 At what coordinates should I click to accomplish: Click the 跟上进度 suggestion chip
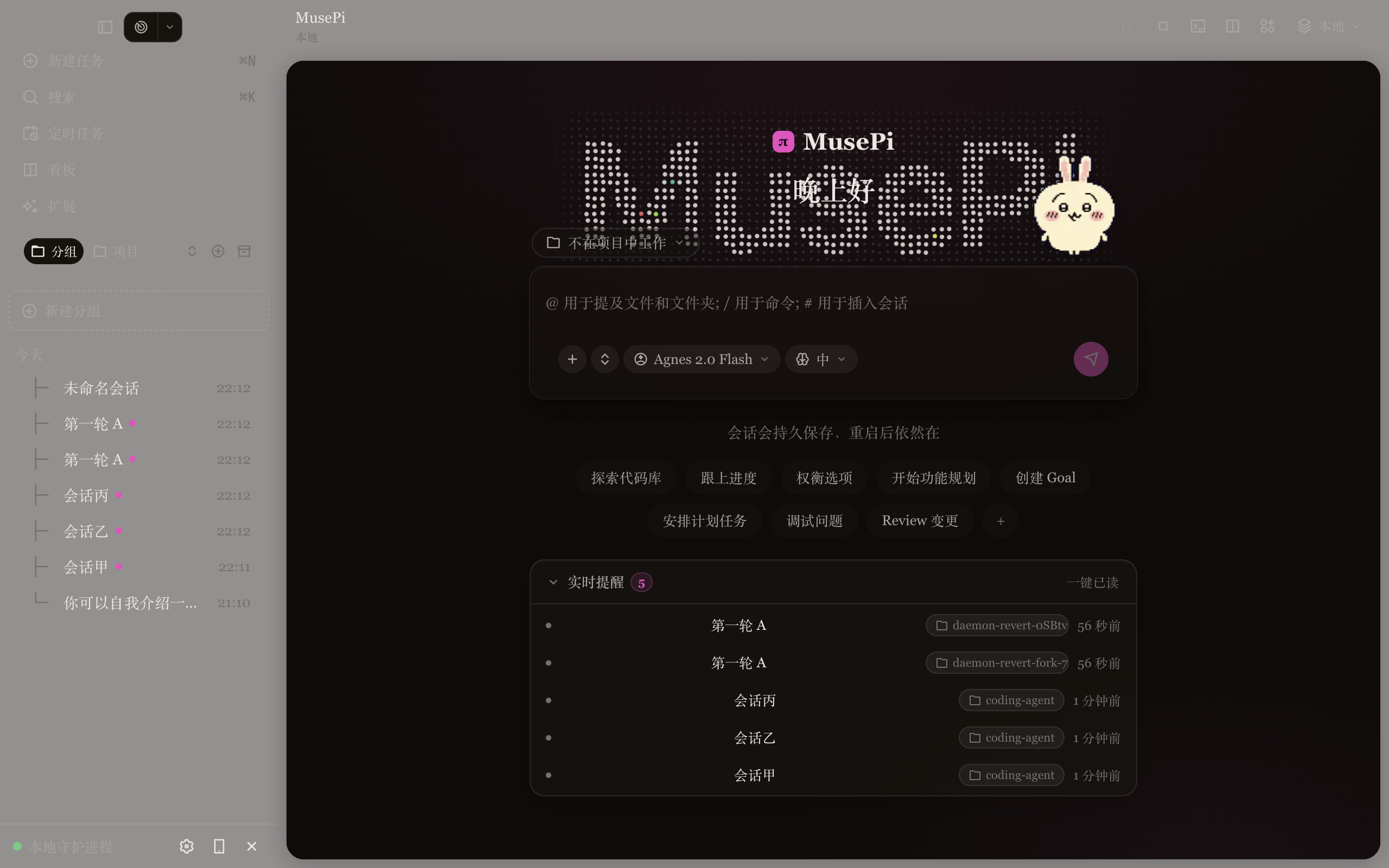729,477
